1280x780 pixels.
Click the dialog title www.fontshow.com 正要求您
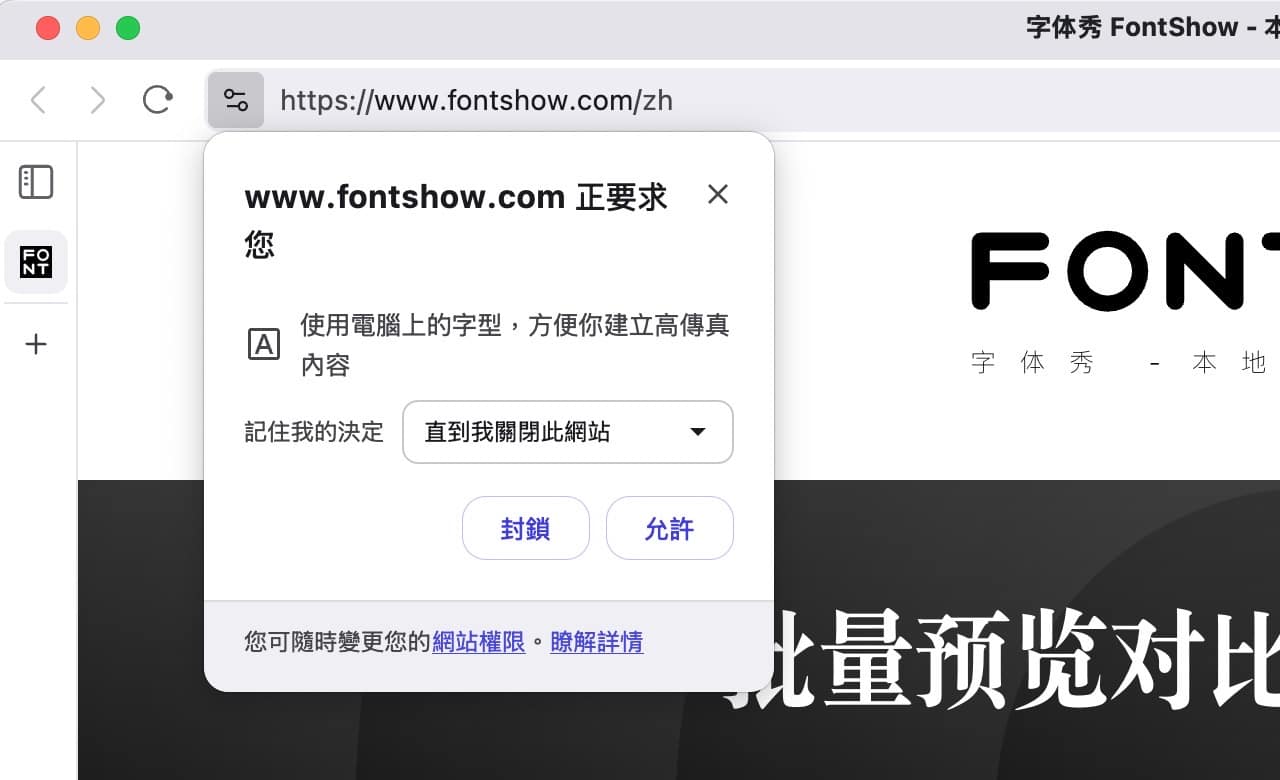point(456,220)
